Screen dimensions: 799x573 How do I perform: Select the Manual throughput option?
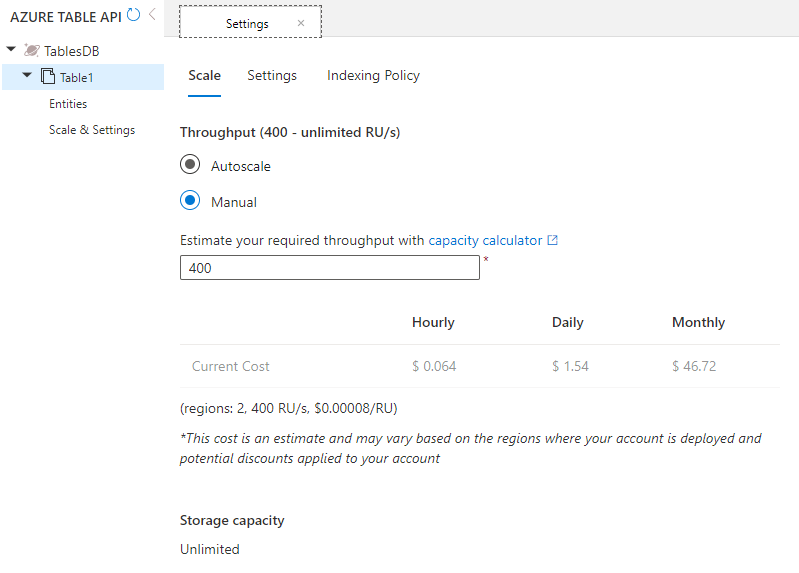click(x=190, y=201)
